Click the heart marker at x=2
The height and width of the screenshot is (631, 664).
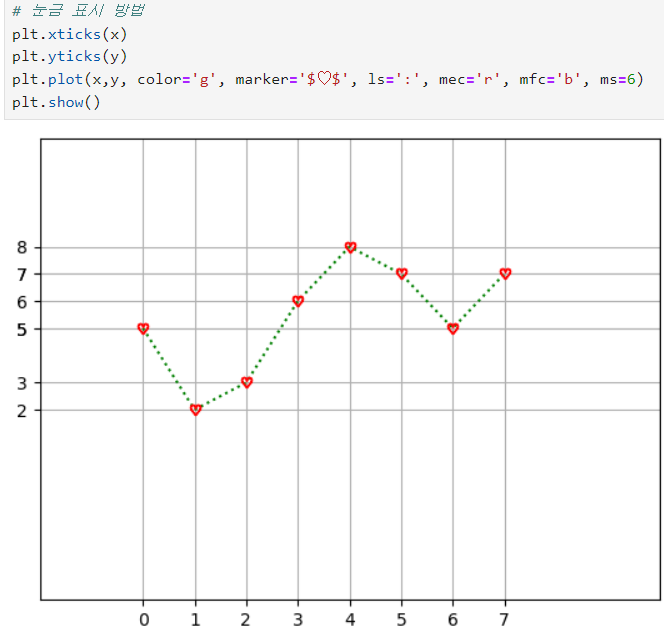pos(247,382)
